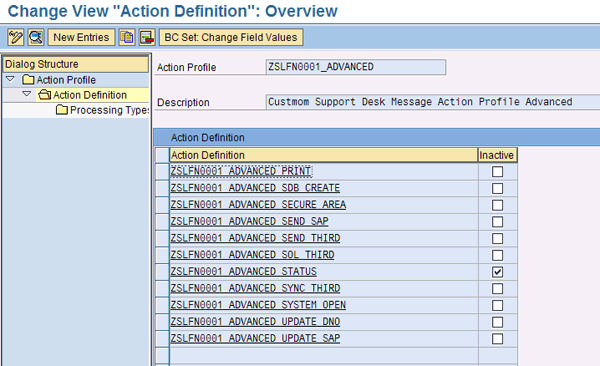Open Processing Types in dialog structure
600x366 pixels.
109,110
